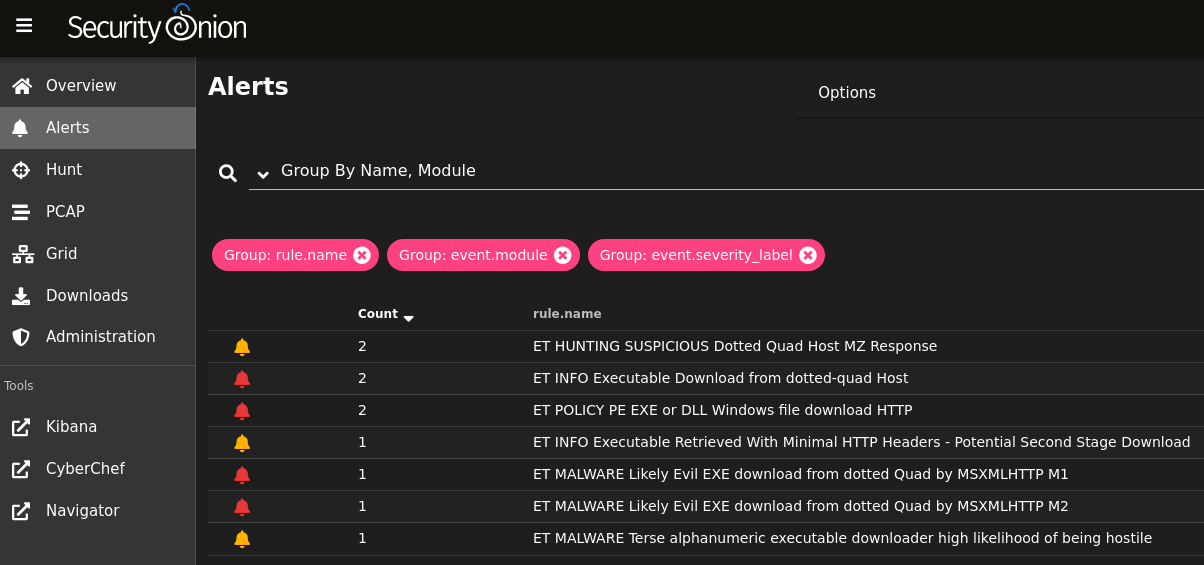
Task: Acknowledge the POLICY PE EXE or DLL alert bell
Action: [x=242, y=411]
